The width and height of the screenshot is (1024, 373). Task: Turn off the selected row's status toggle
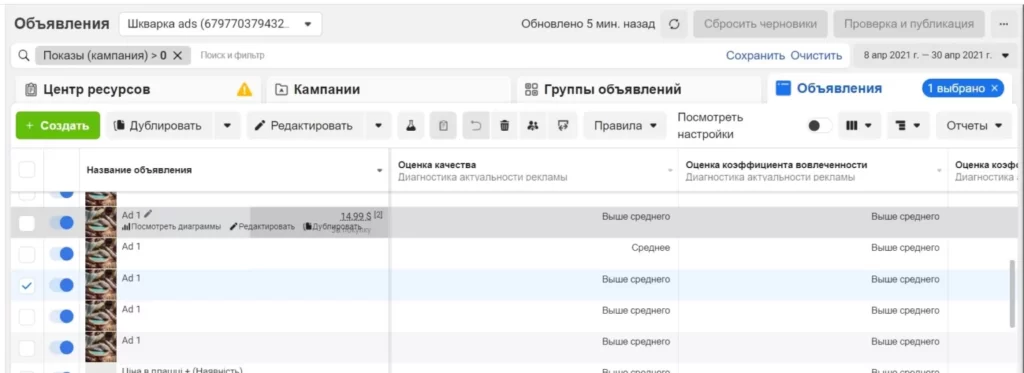(61, 285)
